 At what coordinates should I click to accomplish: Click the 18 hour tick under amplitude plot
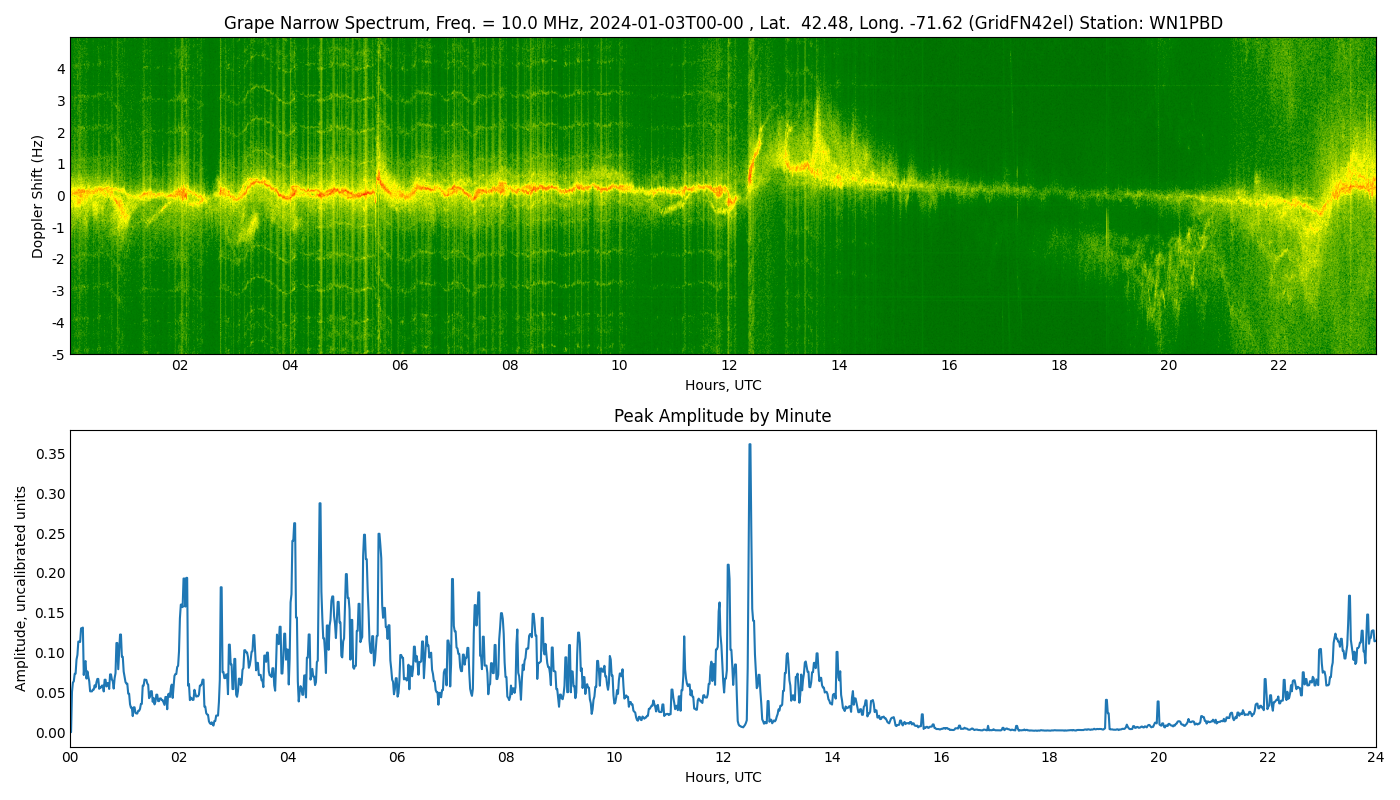tap(1049, 758)
